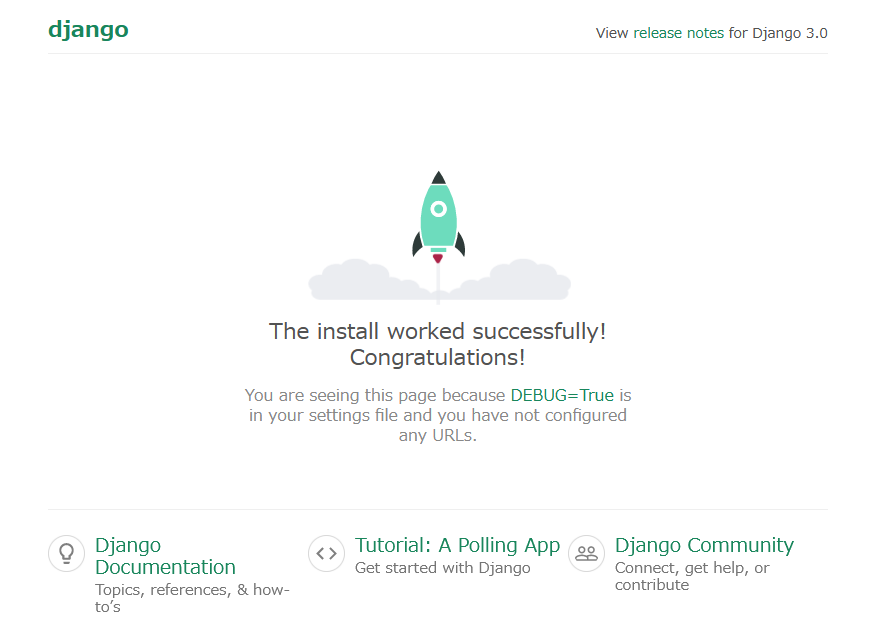The height and width of the screenshot is (632, 877).
Task: Select the code brackets tutorial icon
Action: tap(326, 552)
